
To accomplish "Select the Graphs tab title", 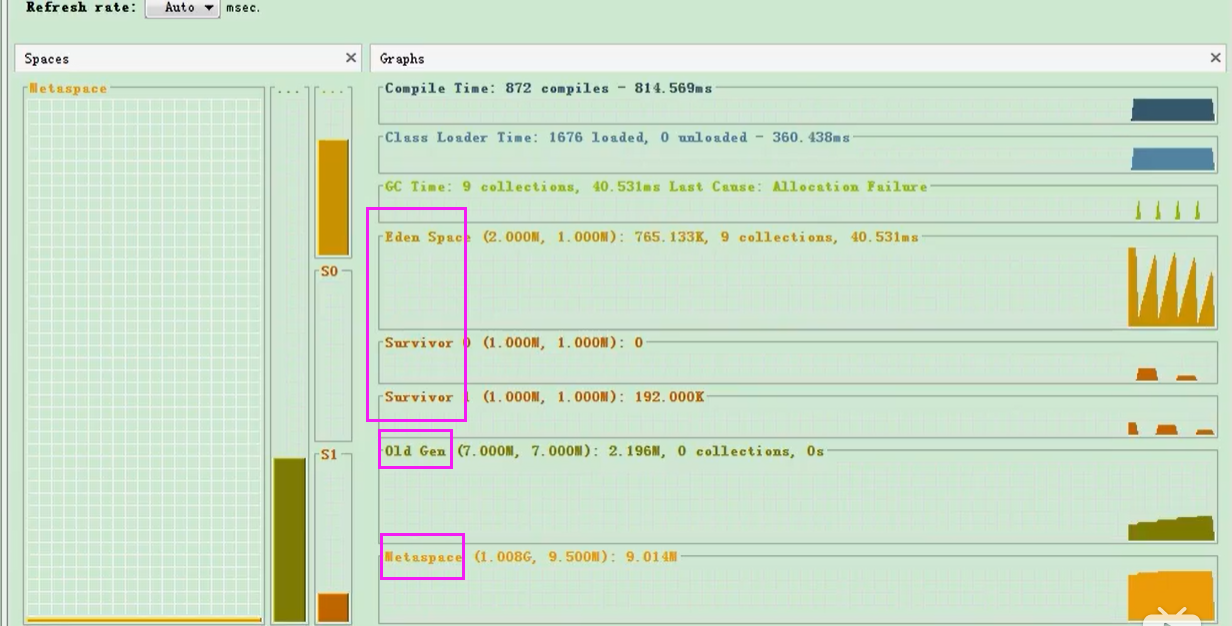I will [402, 59].
